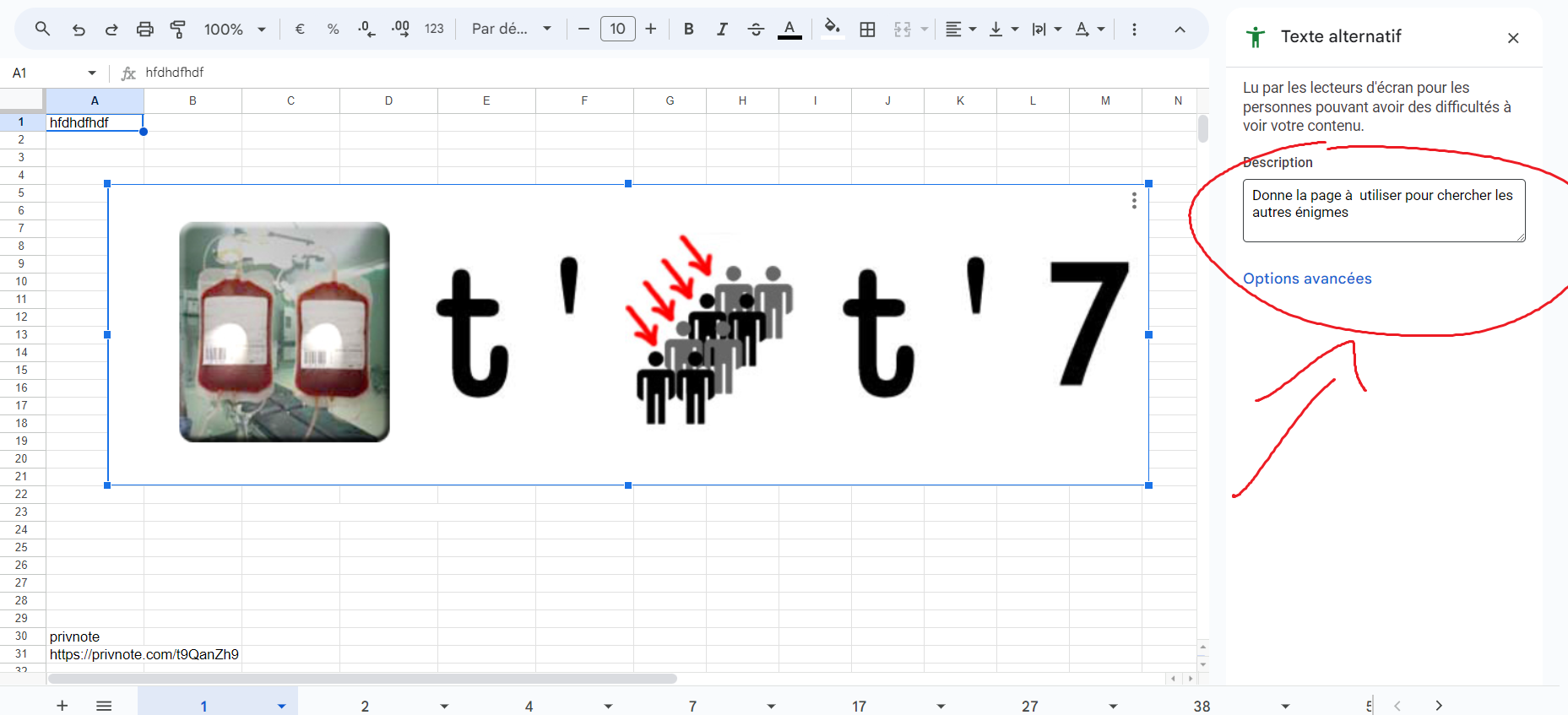The image size is (1568, 715).
Task: Open the text color picker
Action: pyautogui.click(x=789, y=29)
